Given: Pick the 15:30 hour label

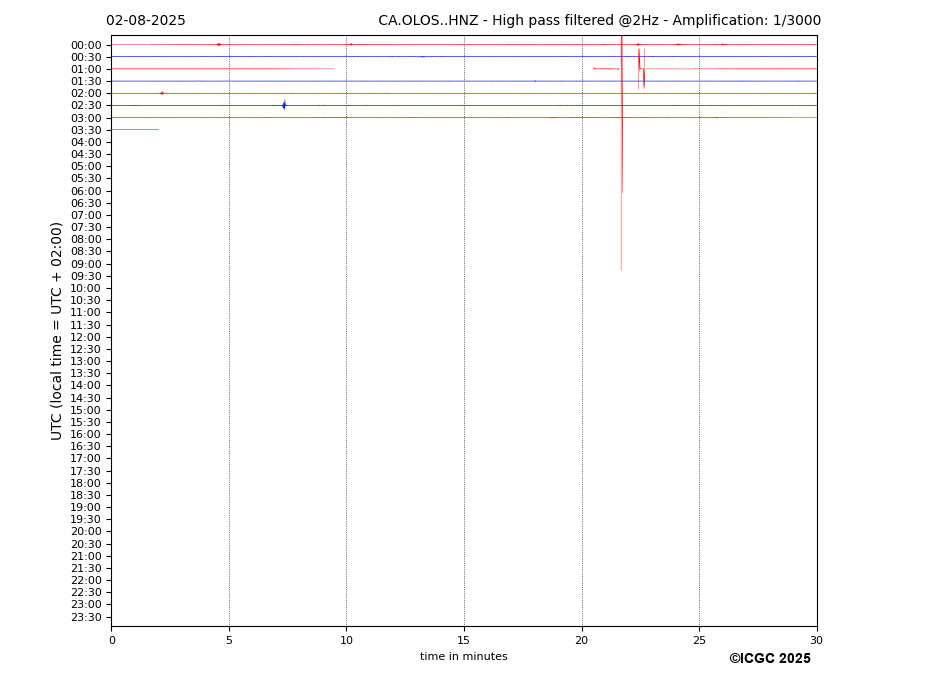Looking at the screenshot, I should tap(86, 422).
